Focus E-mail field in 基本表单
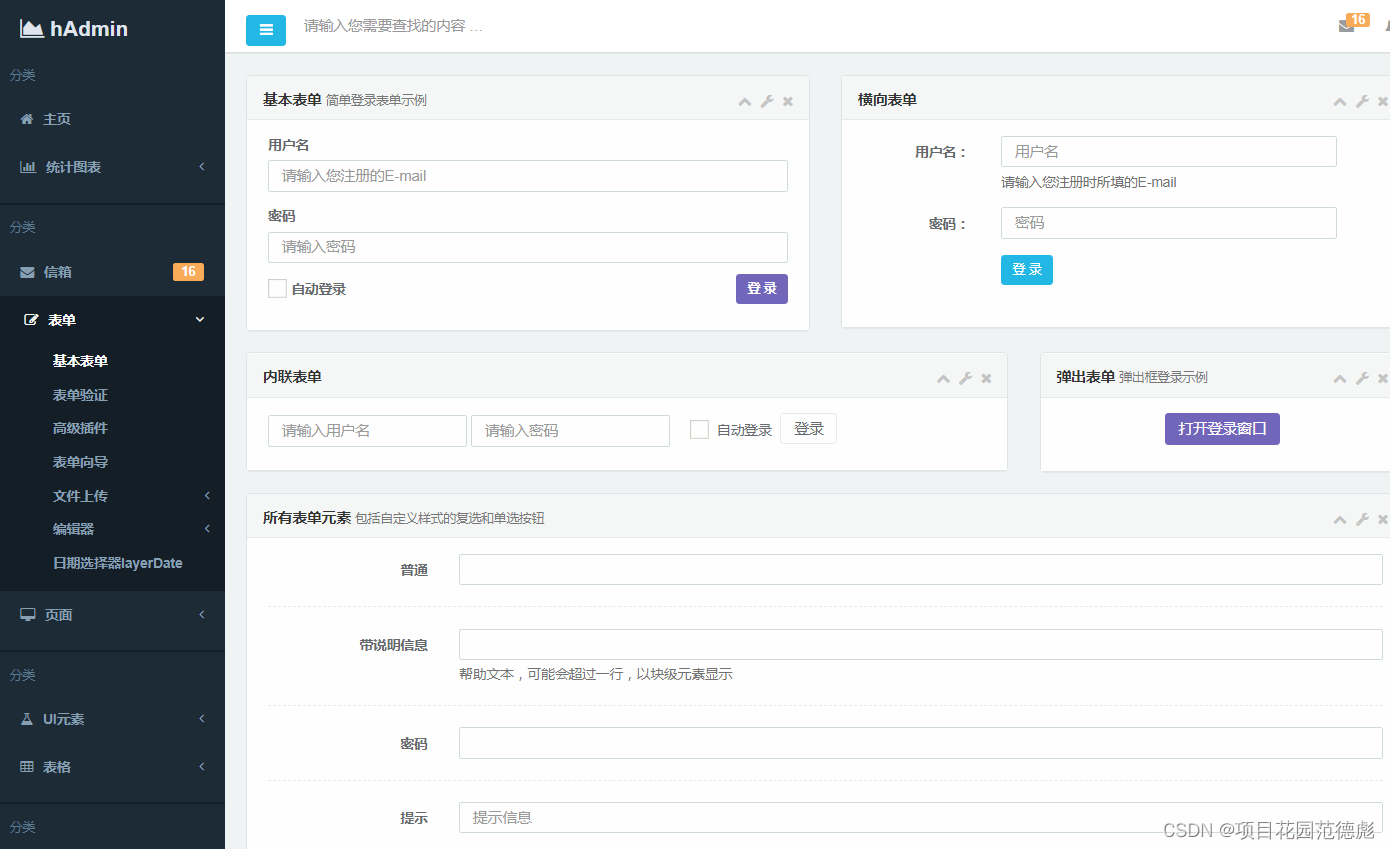The width and height of the screenshot is (1390, 849). tap(528, 176)
